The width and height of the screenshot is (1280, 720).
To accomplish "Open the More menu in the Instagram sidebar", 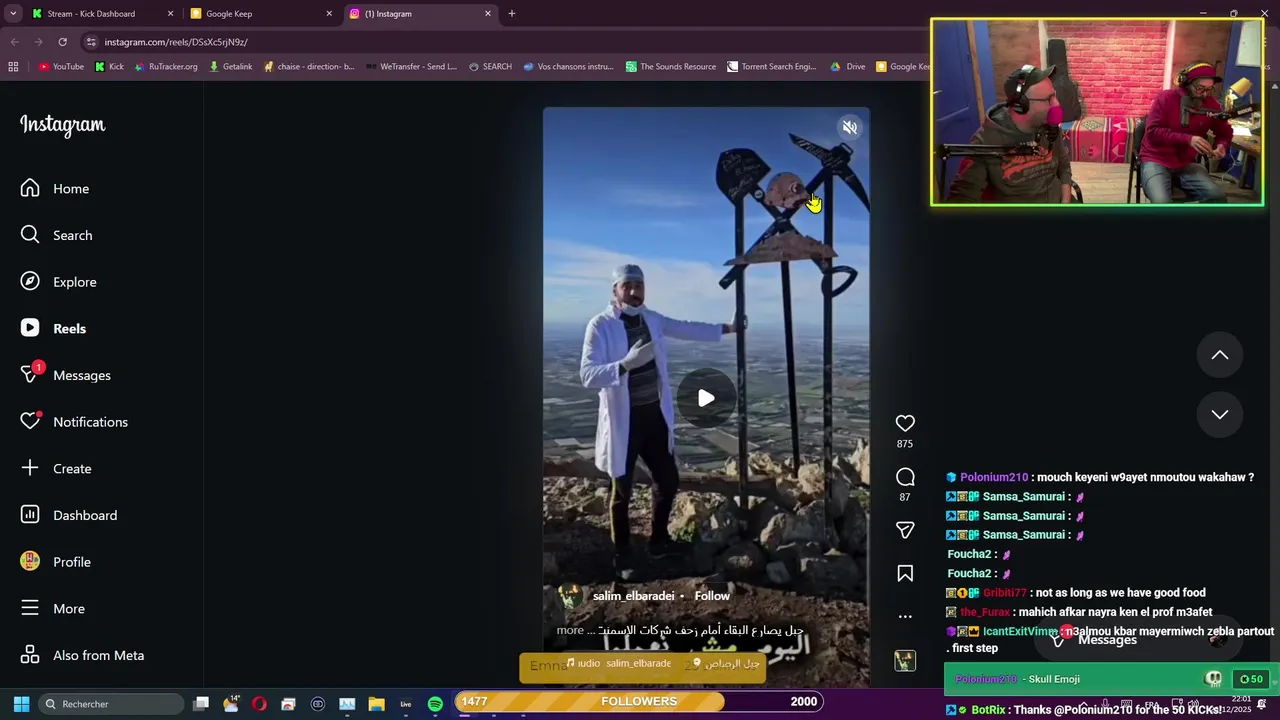I will (53, 608).
